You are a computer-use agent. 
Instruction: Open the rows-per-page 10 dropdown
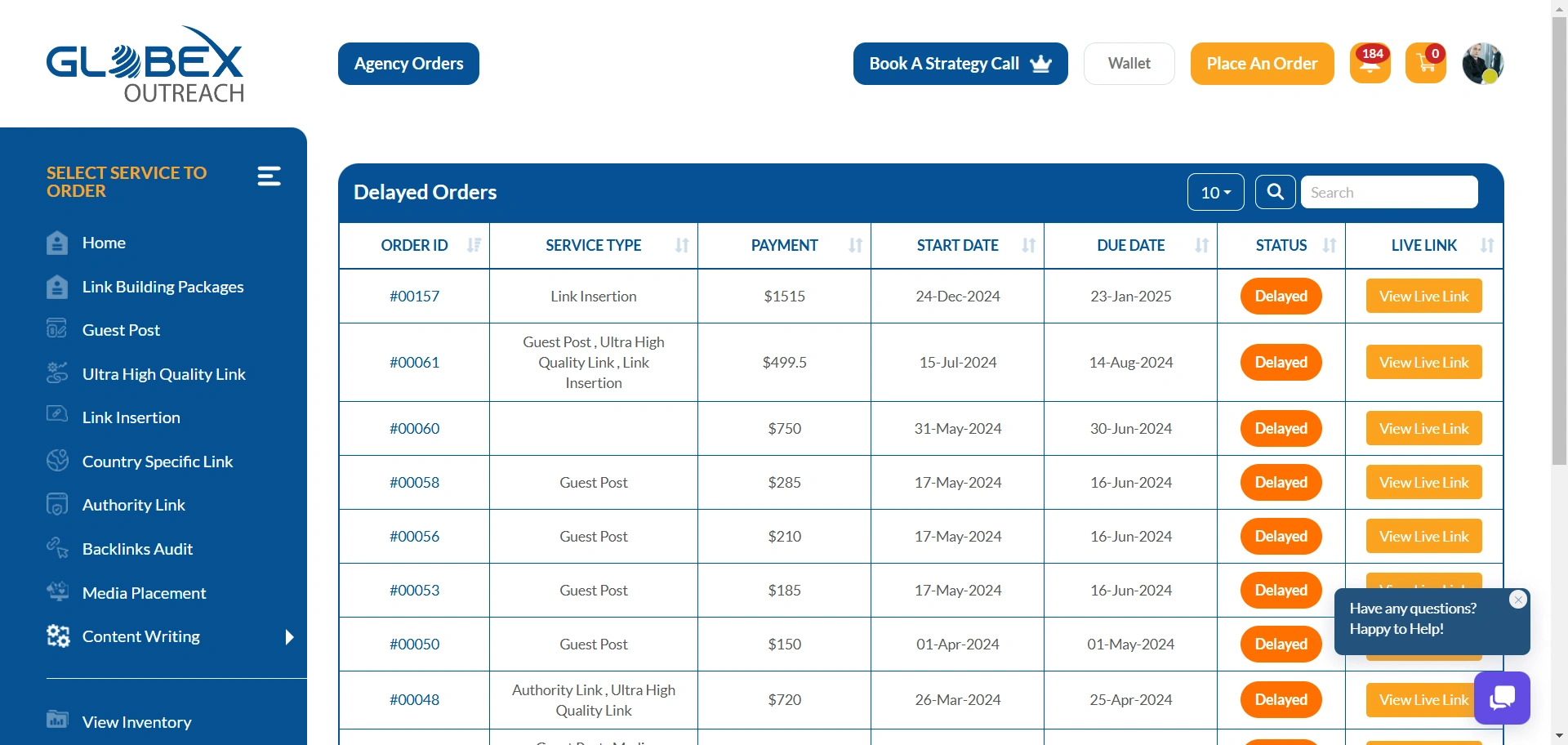tap(1215, 192)
